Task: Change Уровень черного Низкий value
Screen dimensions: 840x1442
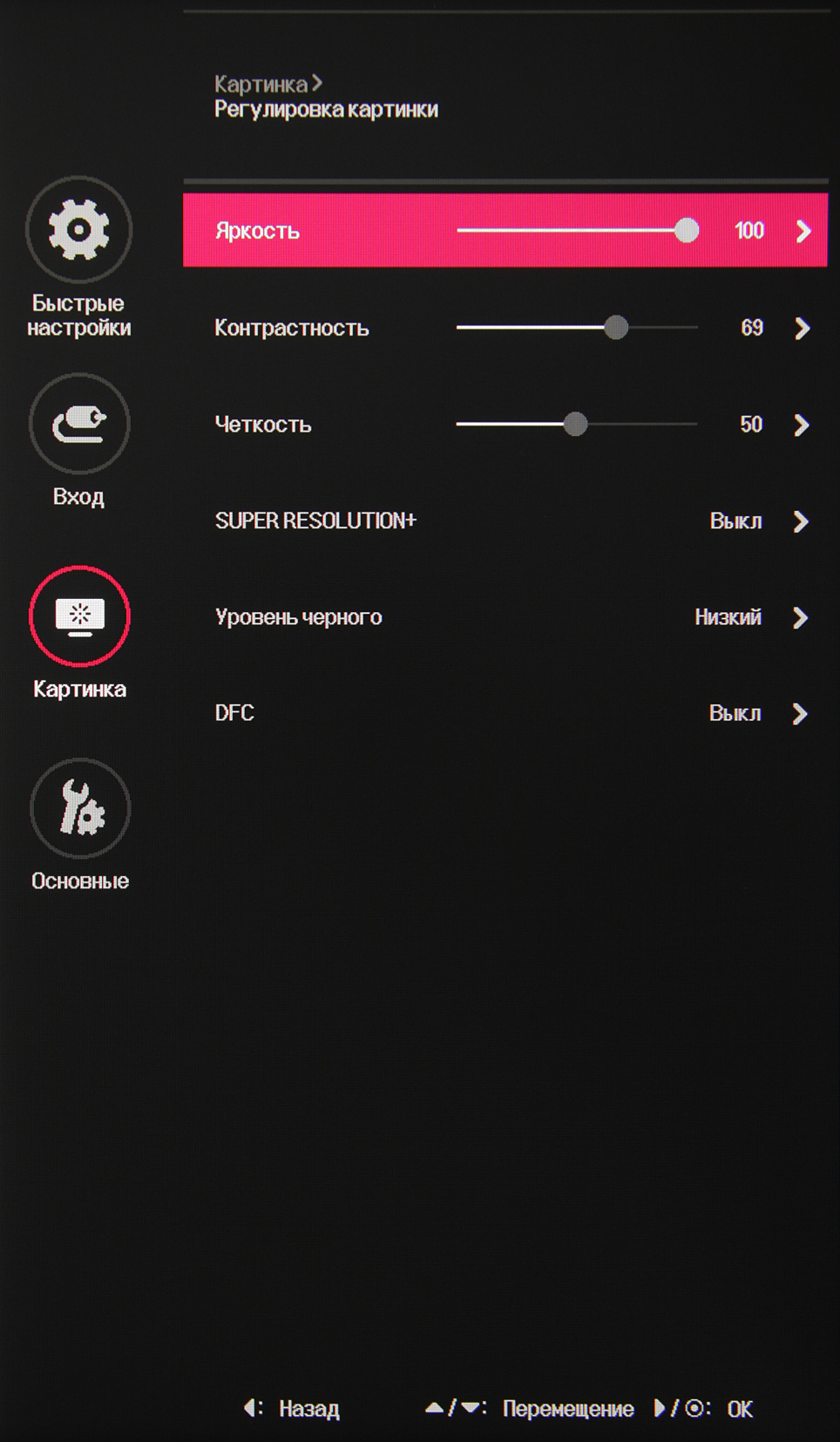Action: click(728, 617)
